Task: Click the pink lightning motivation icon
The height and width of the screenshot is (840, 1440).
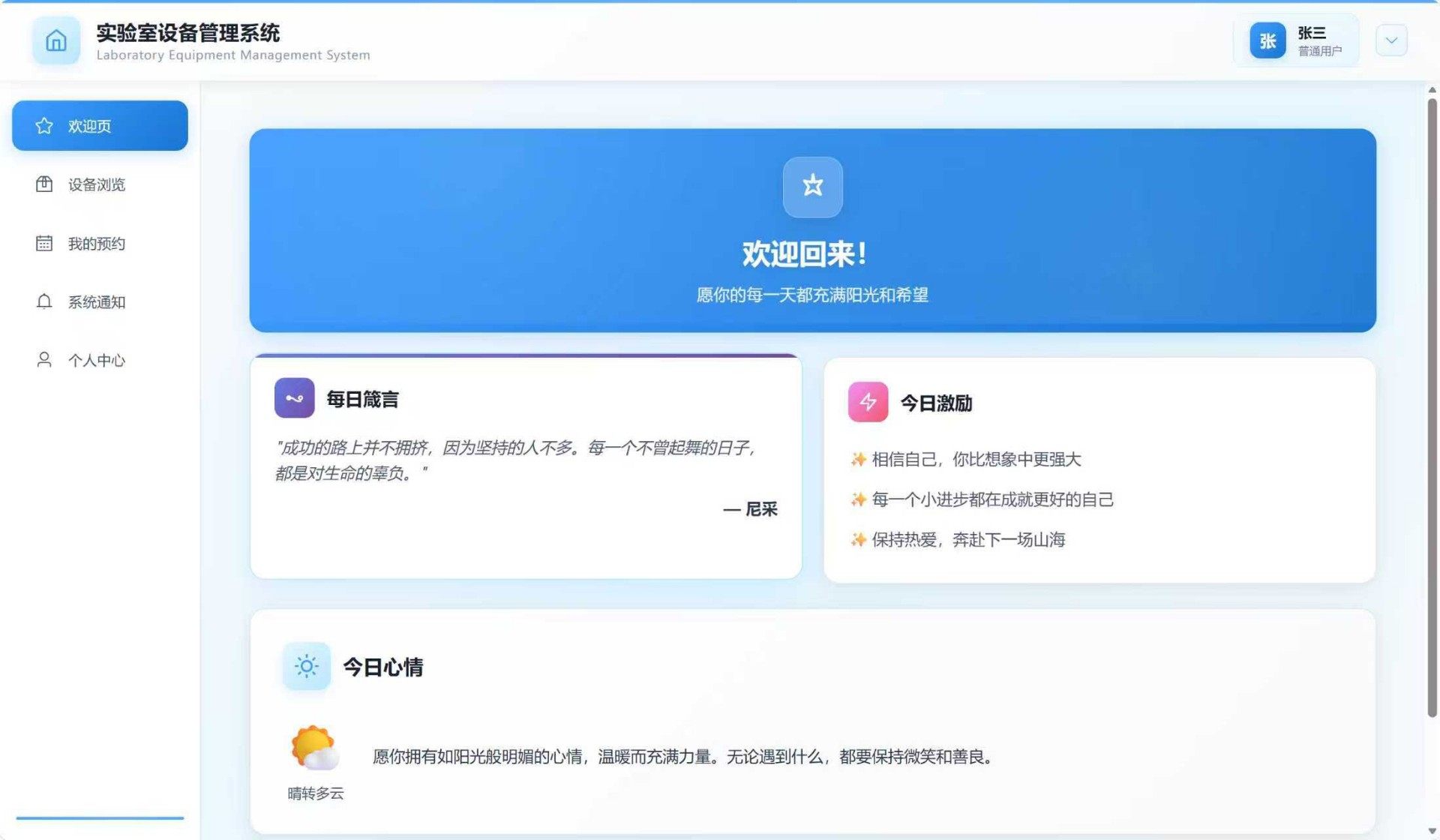Action: tap(868, 403)
